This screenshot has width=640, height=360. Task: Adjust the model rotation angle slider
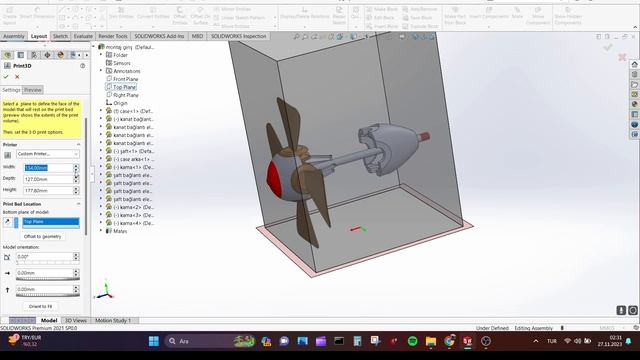pyautogui.click(x=48, y=262)
